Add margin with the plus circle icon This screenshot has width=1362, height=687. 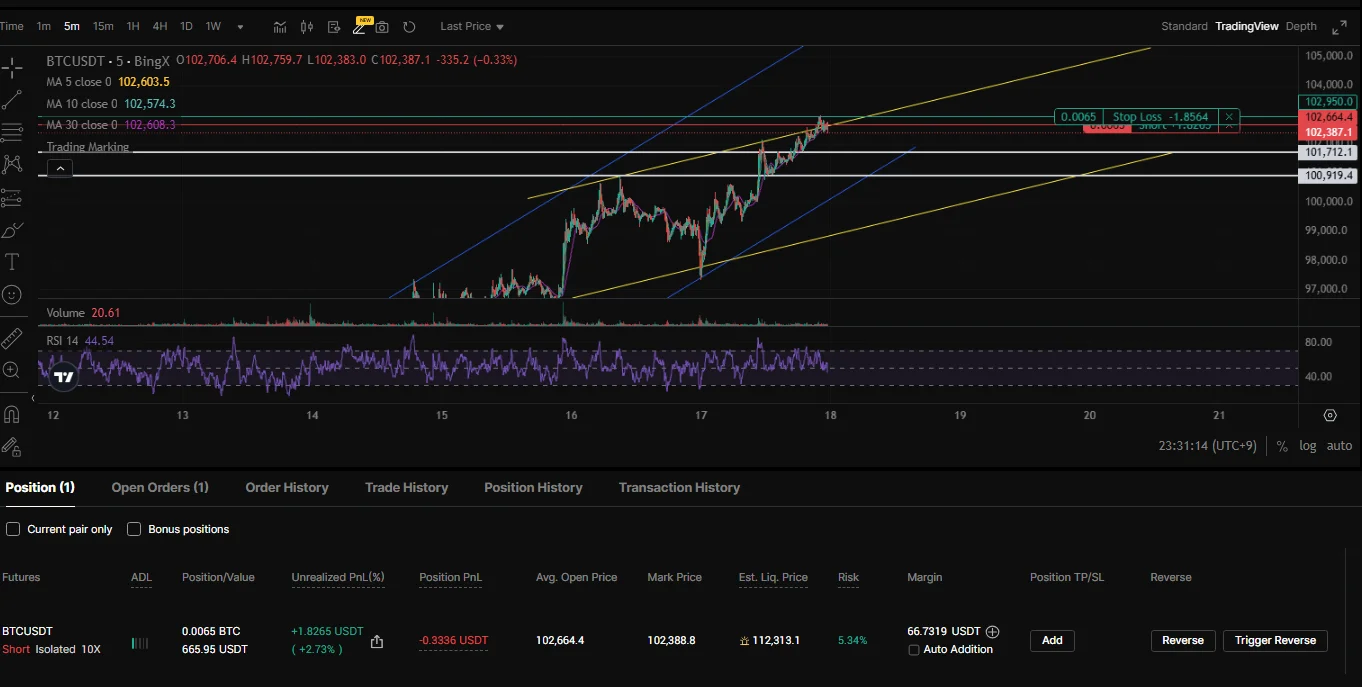click(x=993, y=632)
